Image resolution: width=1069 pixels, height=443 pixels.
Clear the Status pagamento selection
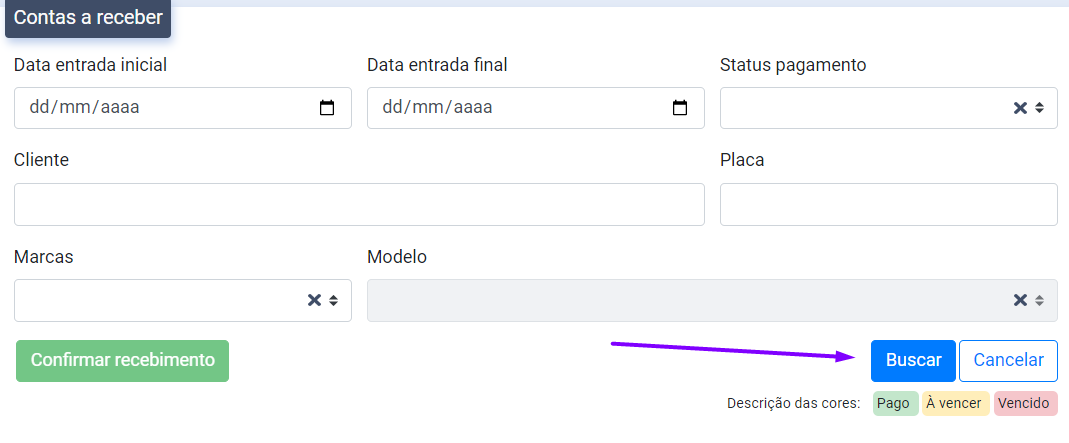click(x=1020, y=108)
